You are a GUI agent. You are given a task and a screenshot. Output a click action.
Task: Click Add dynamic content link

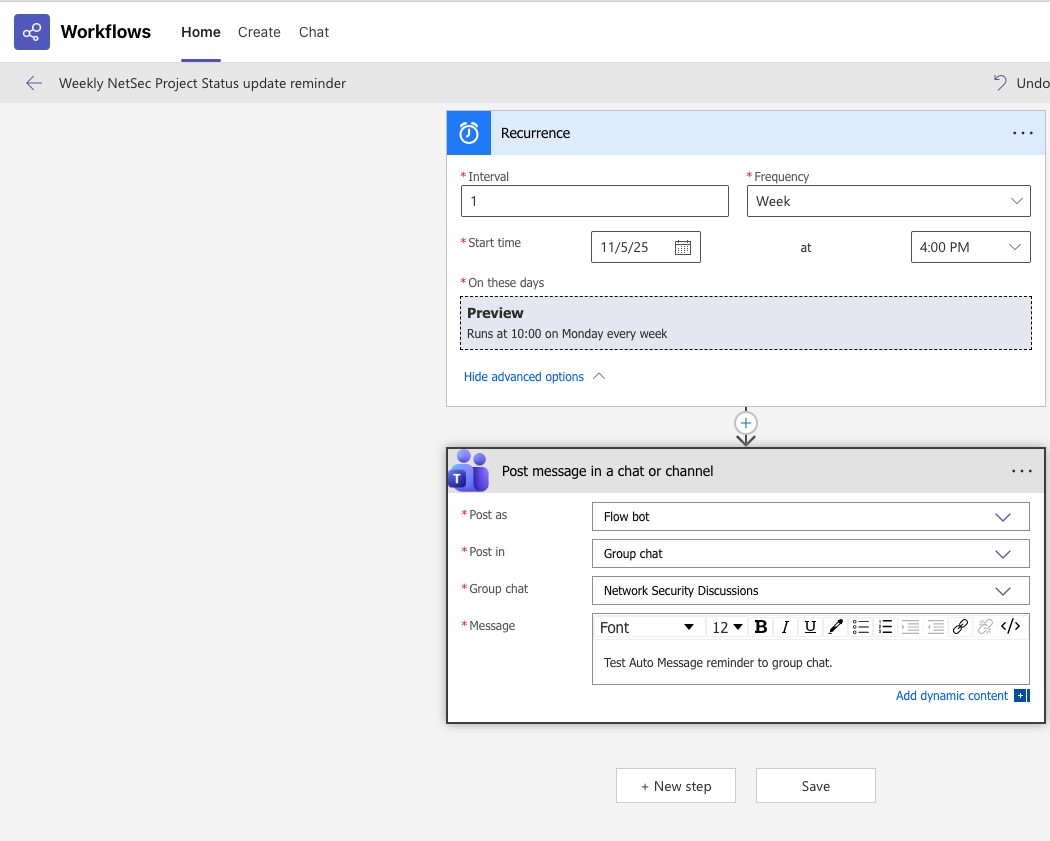point(952,696)
